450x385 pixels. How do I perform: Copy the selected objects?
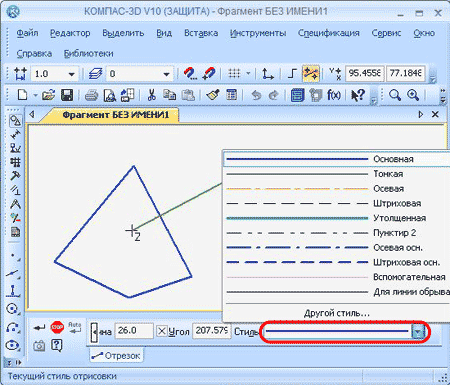click(169, 95)
